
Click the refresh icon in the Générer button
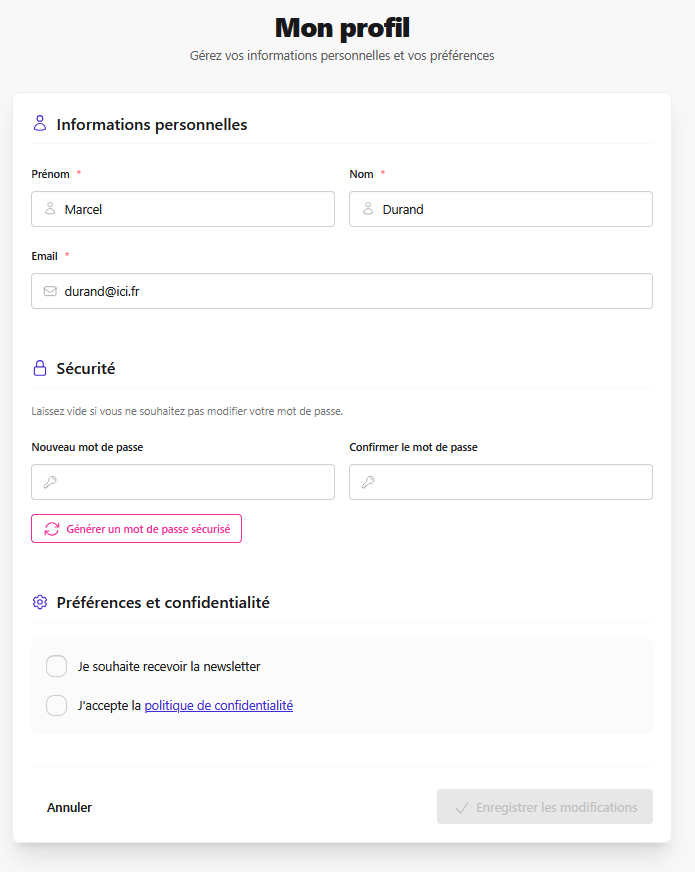tap(52, 529)
